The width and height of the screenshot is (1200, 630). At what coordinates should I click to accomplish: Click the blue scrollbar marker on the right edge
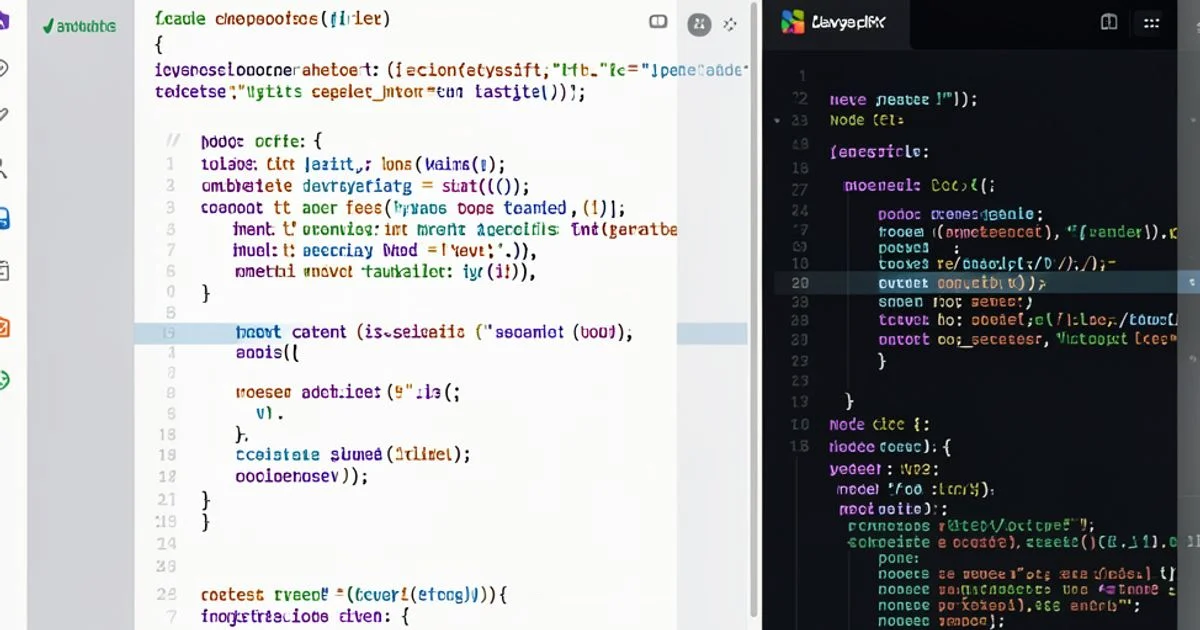click(x=1192, y=283)
